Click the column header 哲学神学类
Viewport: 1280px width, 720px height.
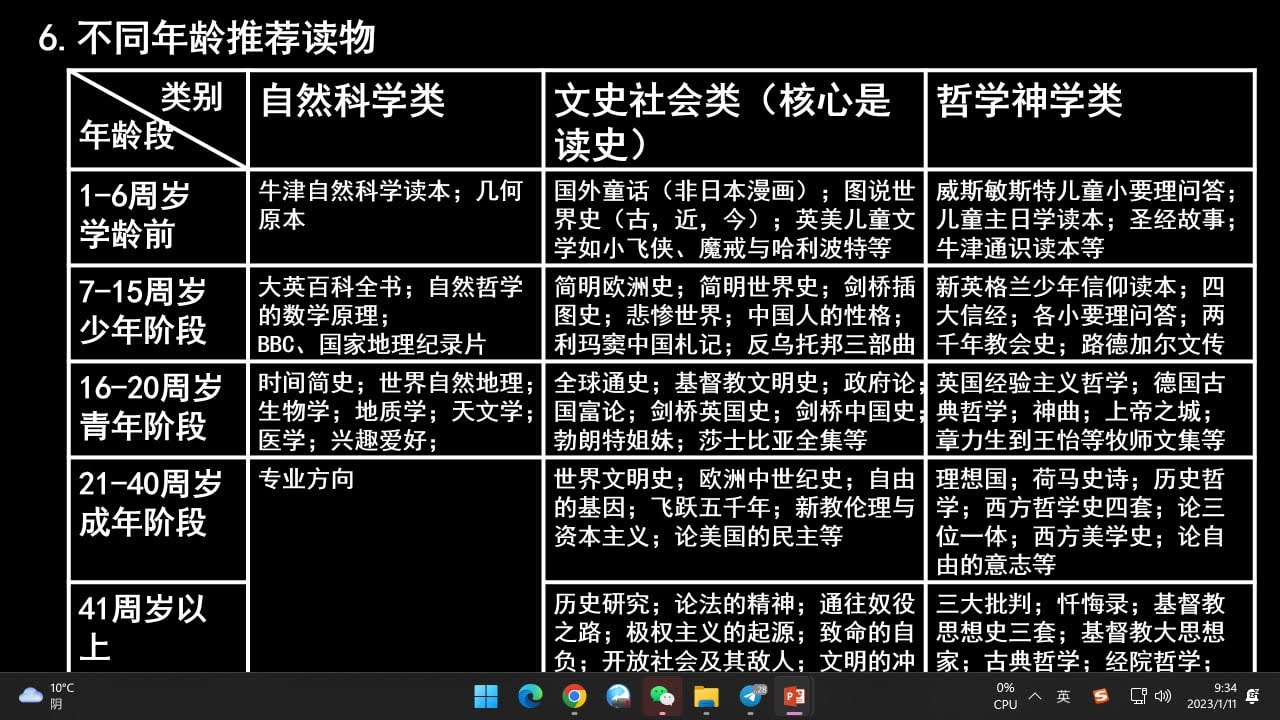1090,119
